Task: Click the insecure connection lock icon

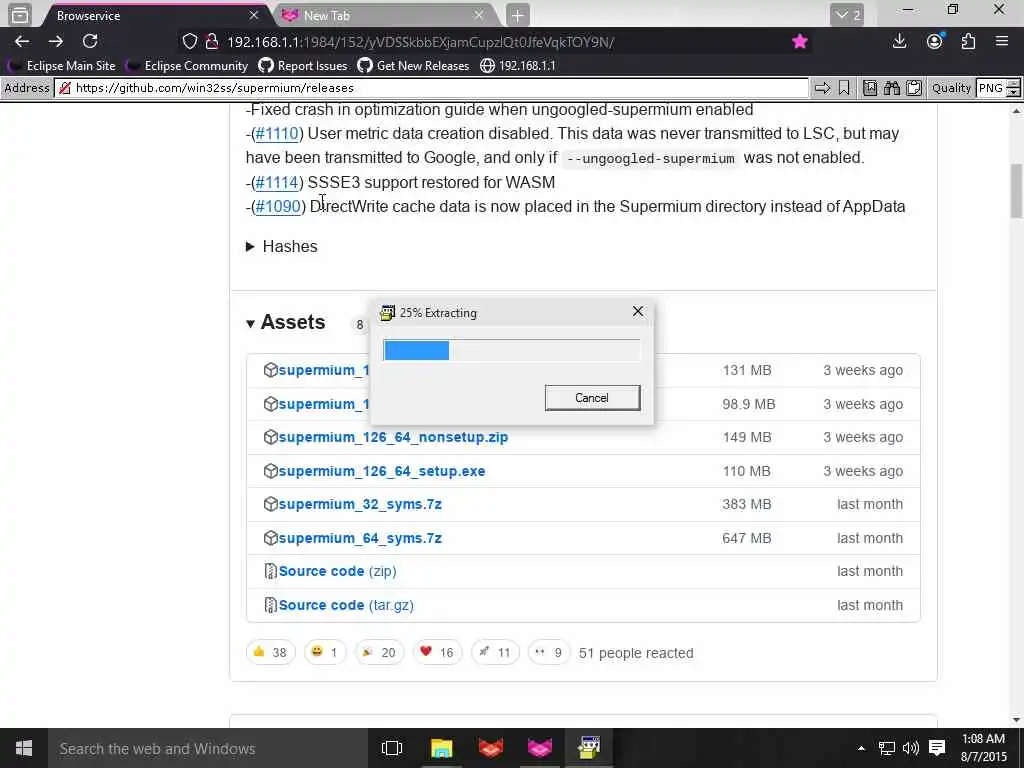Action: click(212, 42)
